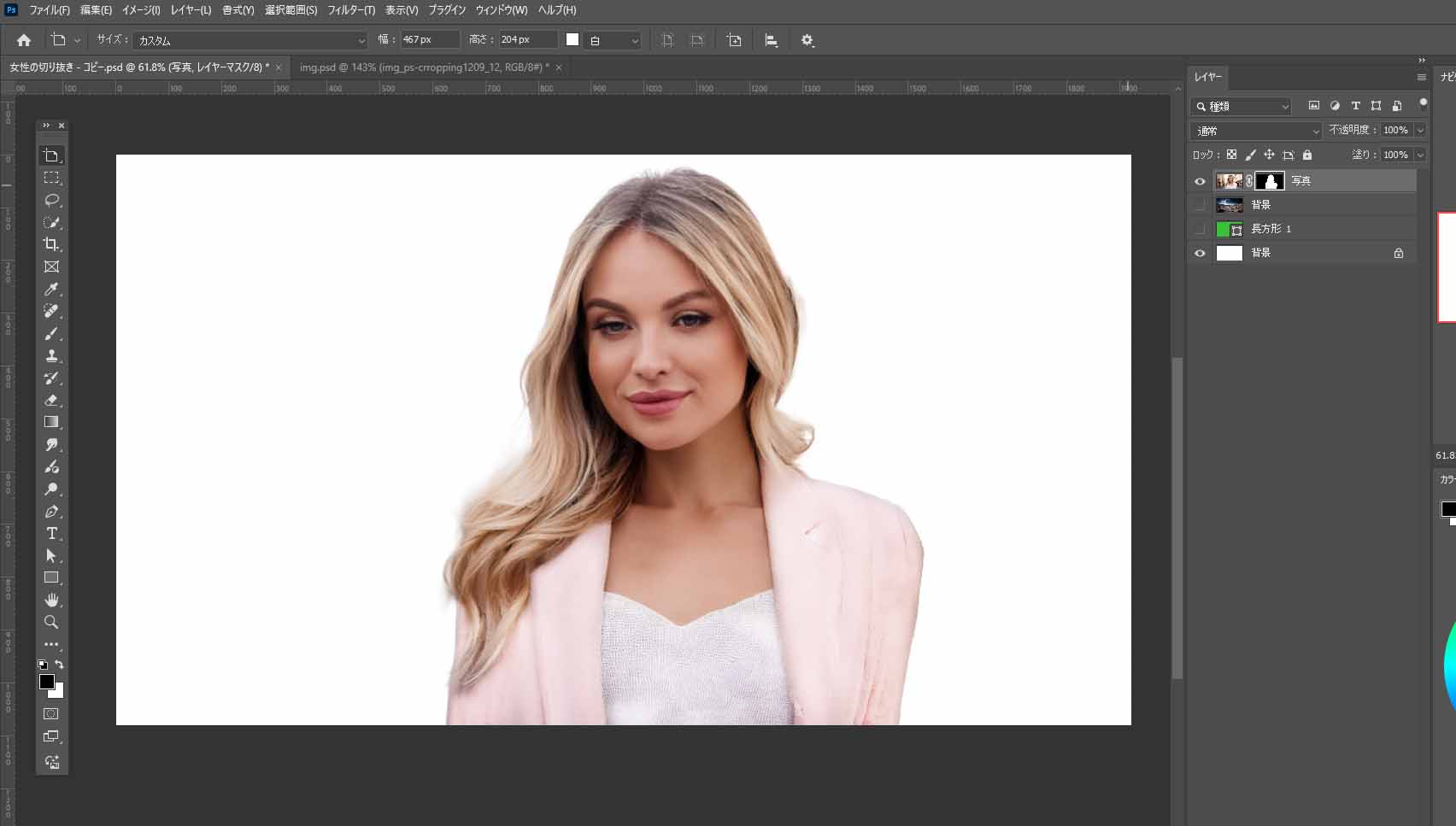Screen dimensions: 1456x826
Task: Select the Lasso tool
Action: (x=51, y=200)
